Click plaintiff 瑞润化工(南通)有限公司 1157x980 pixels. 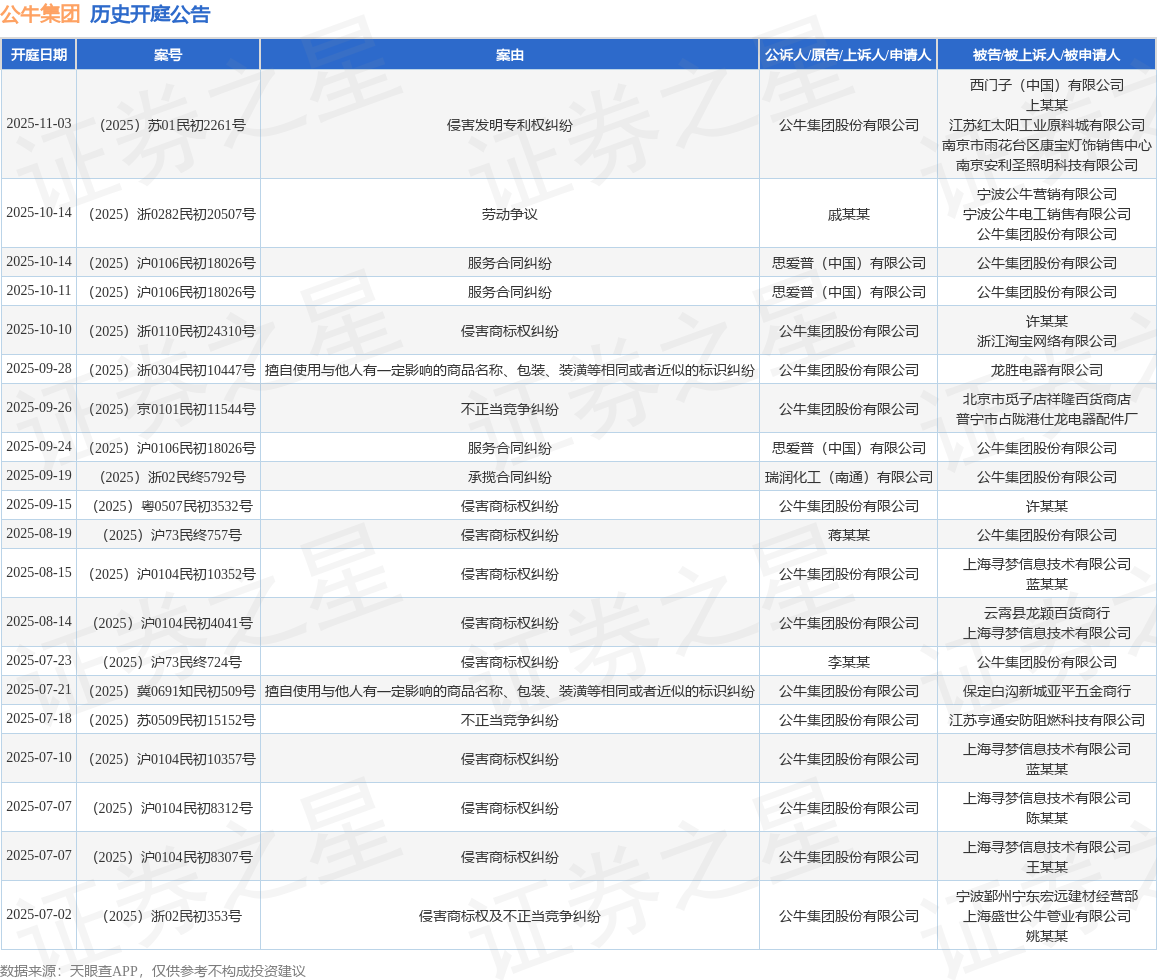(849, 477)
